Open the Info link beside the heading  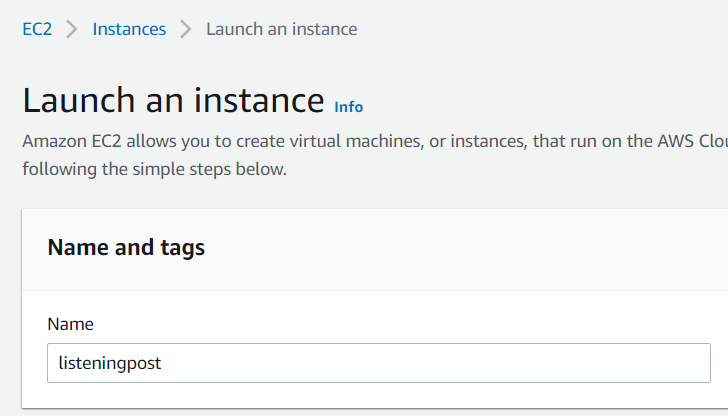(x=348, y=107)
